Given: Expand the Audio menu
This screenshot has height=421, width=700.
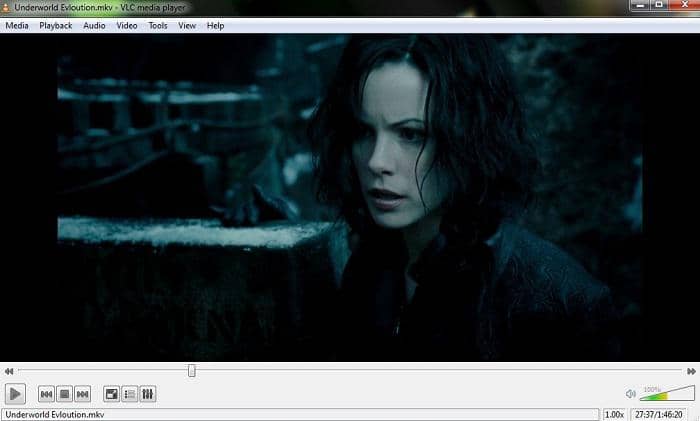Looking at the screenshot, I should coord(94,25).
